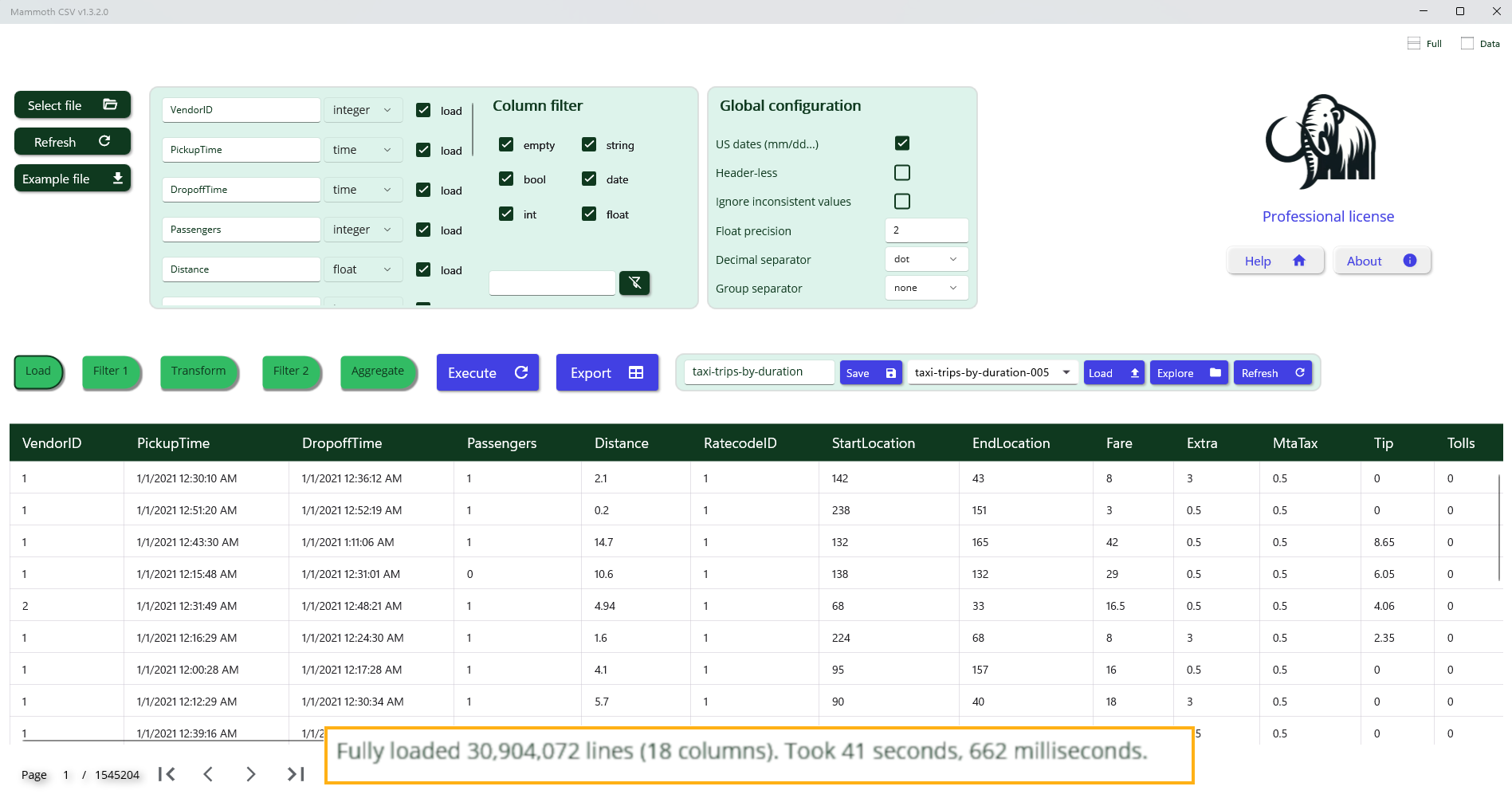Uncheck the US dates option
The height and width of the screenshot is (806, 1512).
[x=901, y=144]
